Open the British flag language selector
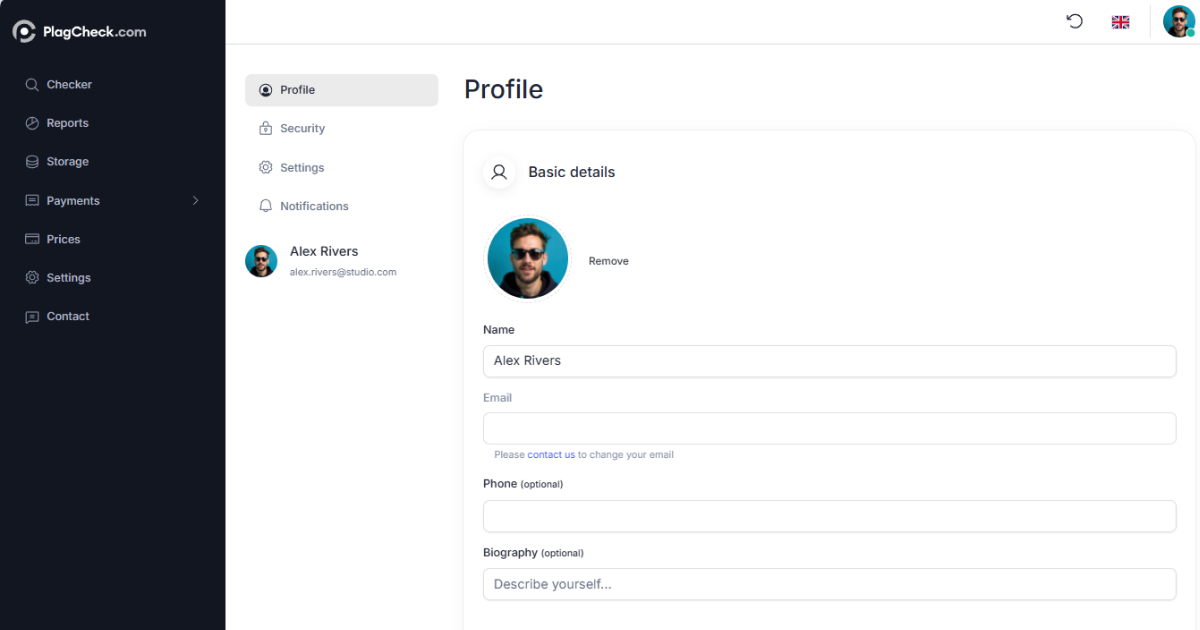This screenshot has height=630, width=1200. pyautogui.click(x=1120, y=21)
